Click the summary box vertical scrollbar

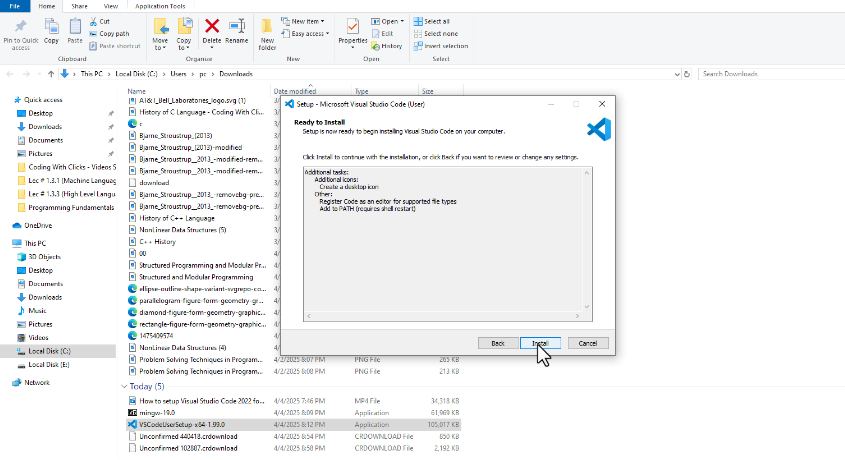[x=587, y=240]
